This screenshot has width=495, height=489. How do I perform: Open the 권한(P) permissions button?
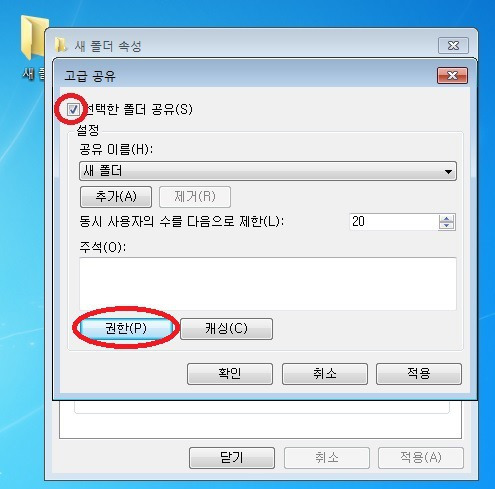pos(126,328)
